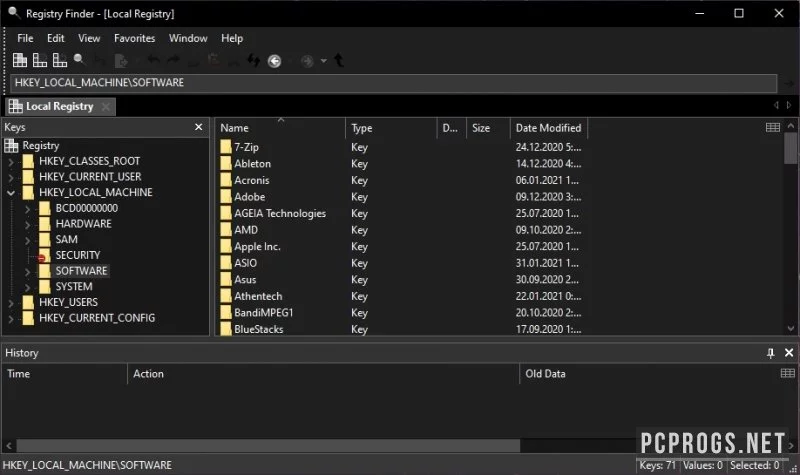The width and height of the screenshot is (800, 475).
Task: Open the Window menu
Action: [x=188, y=38]
